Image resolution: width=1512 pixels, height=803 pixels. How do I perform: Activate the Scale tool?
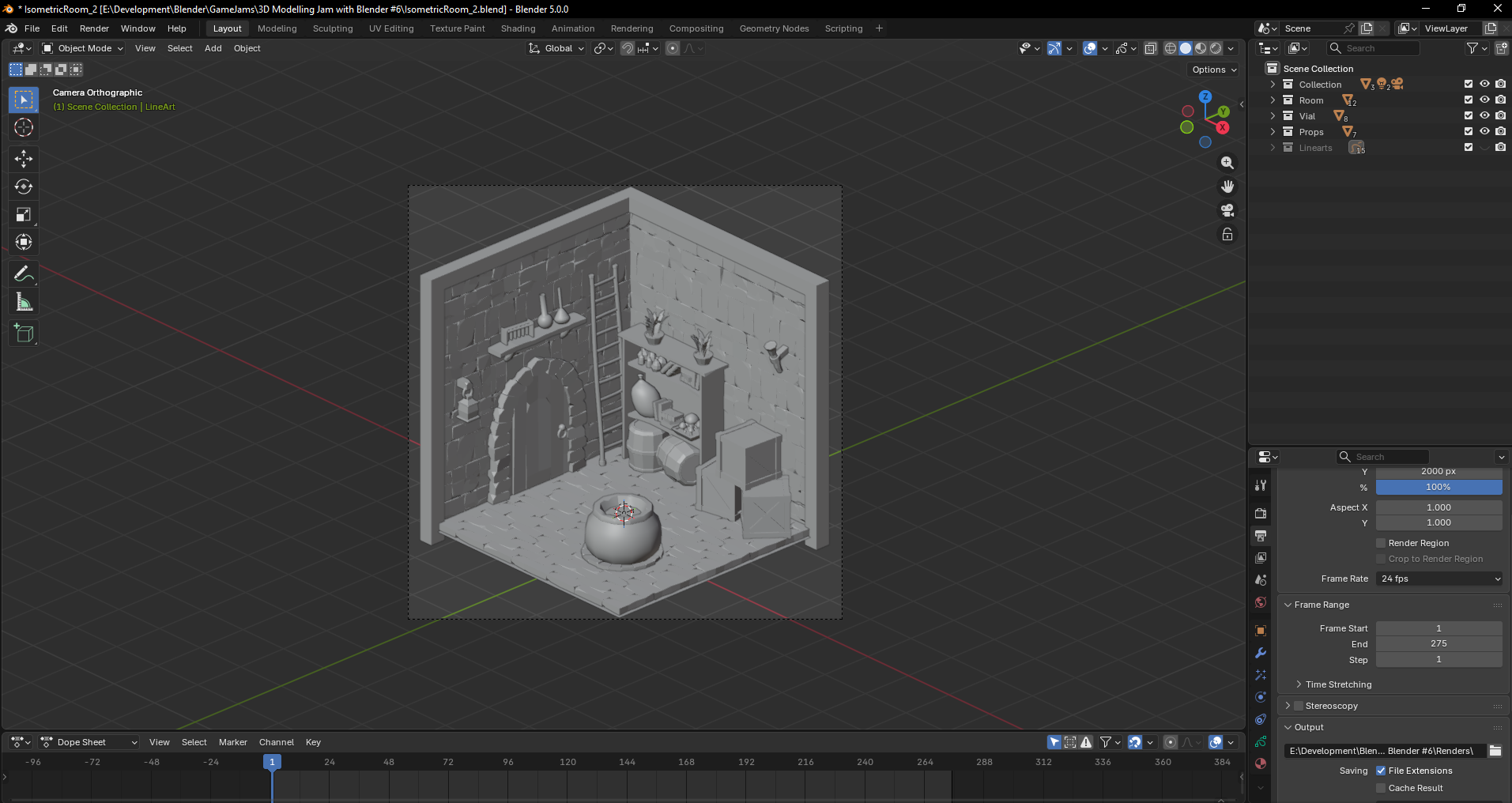pyautogui.click(x=24, y=214)
